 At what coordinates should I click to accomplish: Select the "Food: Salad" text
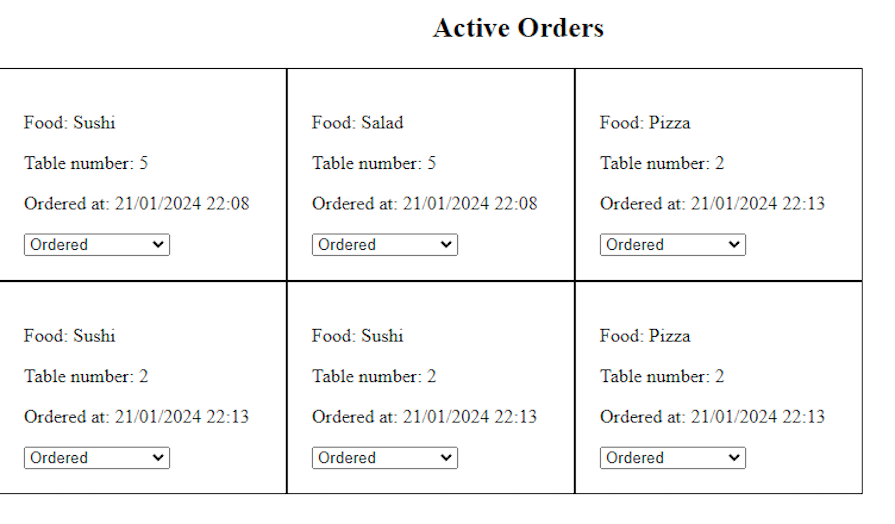point(357,123)
